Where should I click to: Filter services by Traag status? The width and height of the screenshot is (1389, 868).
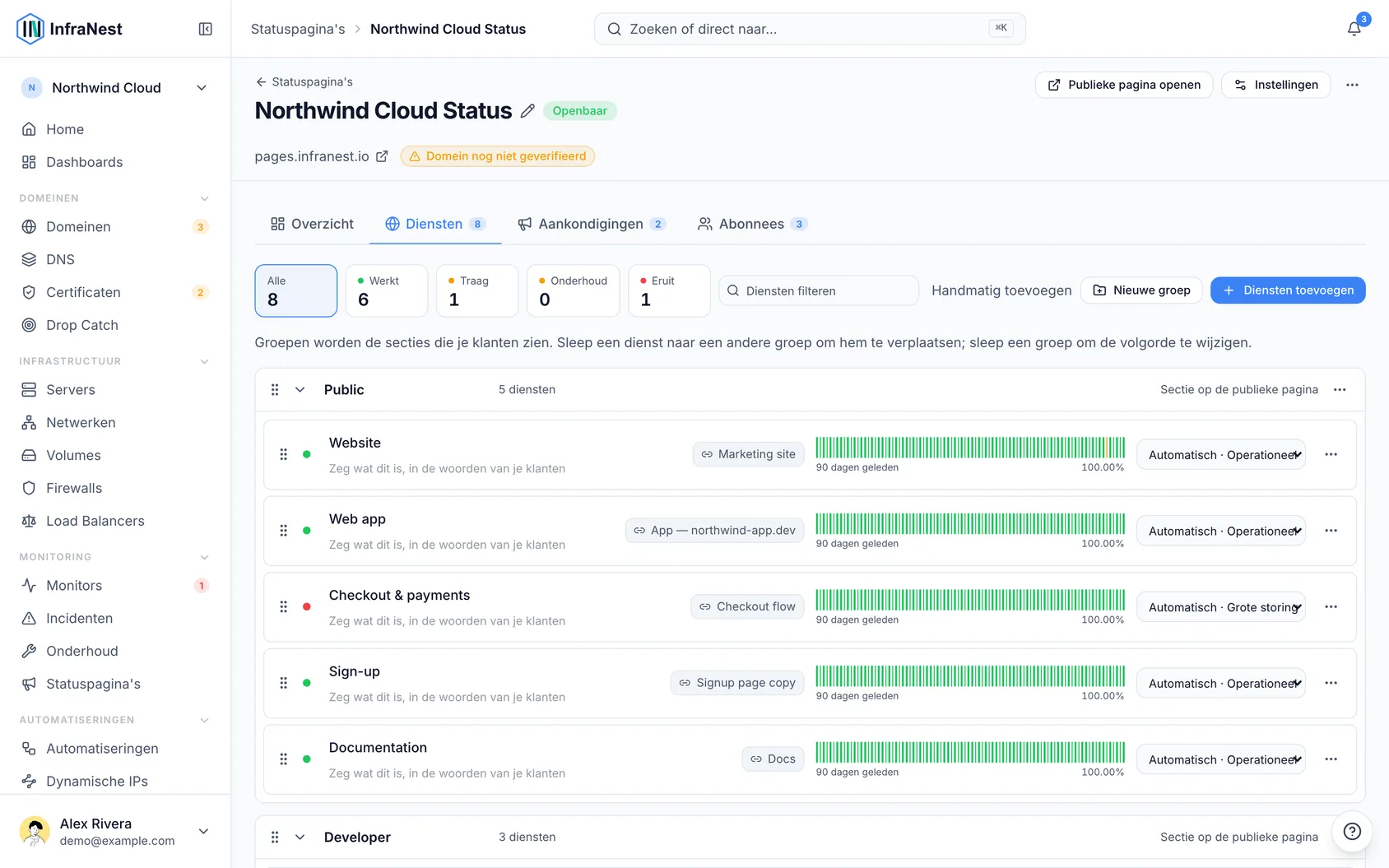477,290
